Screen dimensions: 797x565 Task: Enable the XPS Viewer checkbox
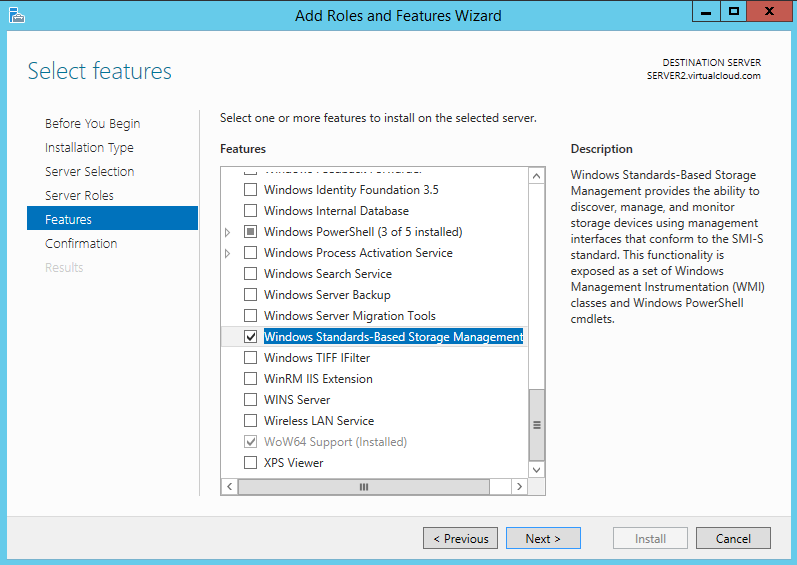(251, 463)
